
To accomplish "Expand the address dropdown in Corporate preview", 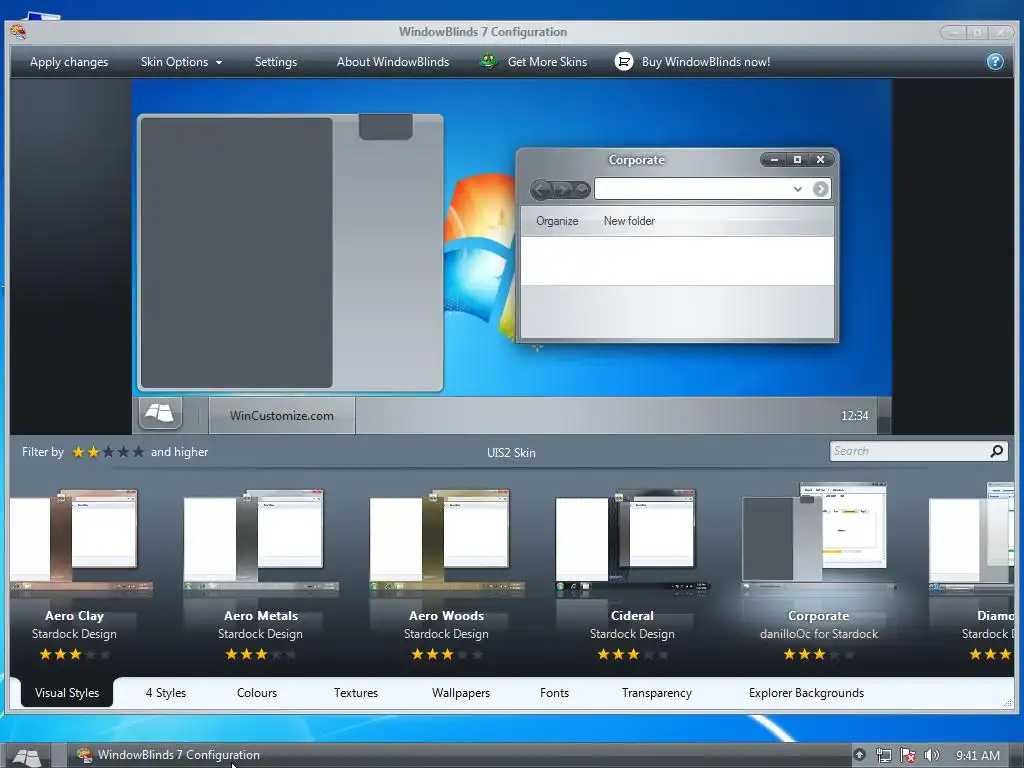I will click(797, 189).
